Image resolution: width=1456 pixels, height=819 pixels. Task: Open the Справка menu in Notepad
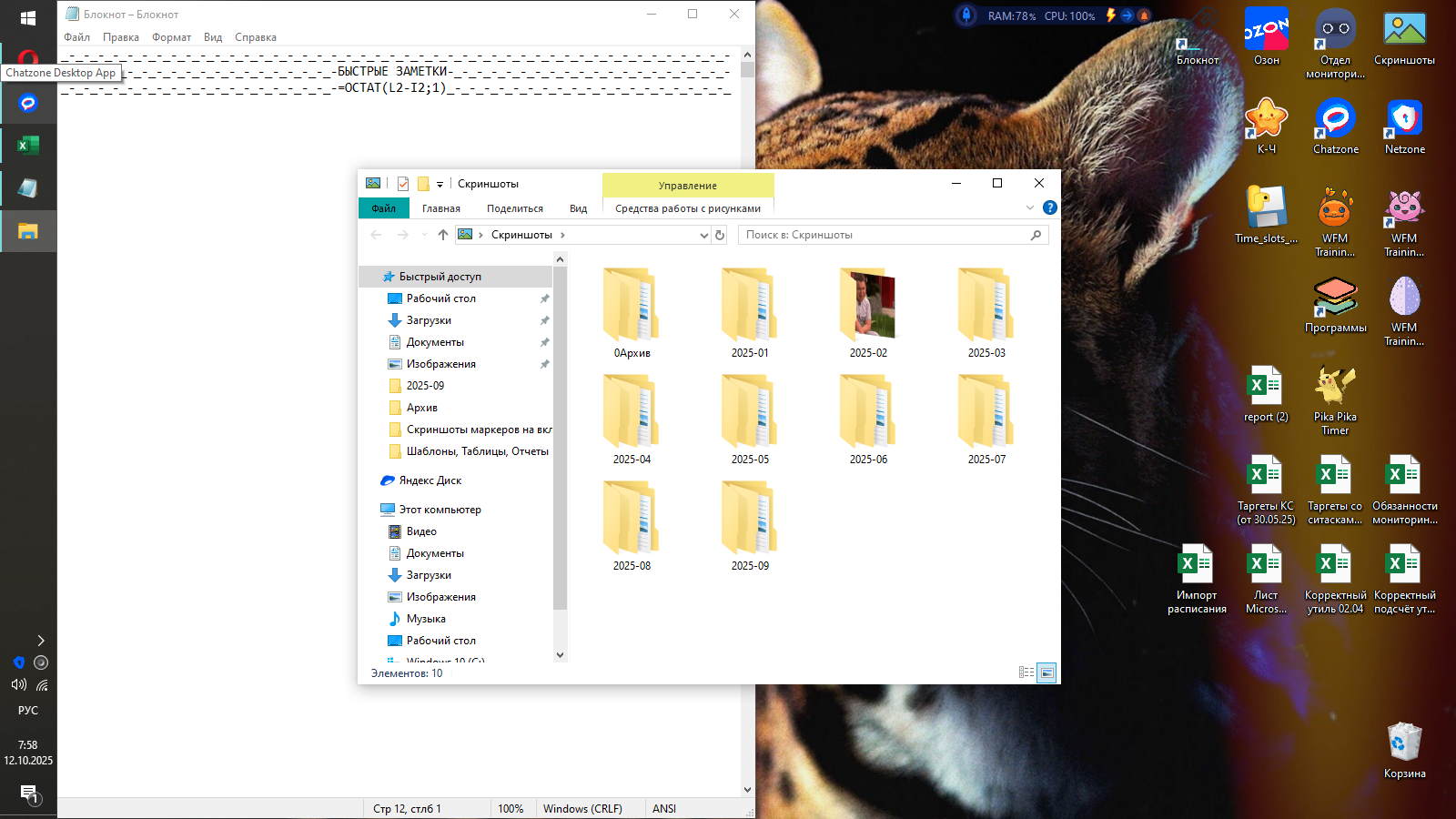click(256, 37)
